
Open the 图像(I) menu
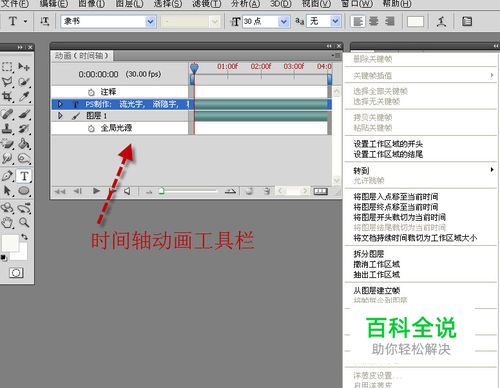coord(91,4)
